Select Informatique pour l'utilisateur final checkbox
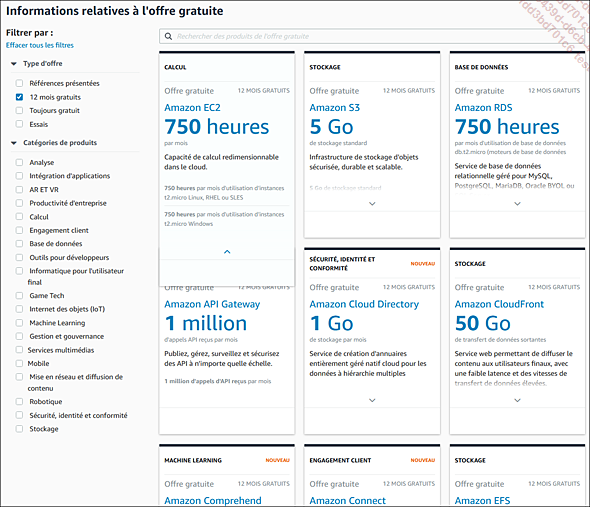The height and width of the screenshot is (507, 590). click(19, 271)
